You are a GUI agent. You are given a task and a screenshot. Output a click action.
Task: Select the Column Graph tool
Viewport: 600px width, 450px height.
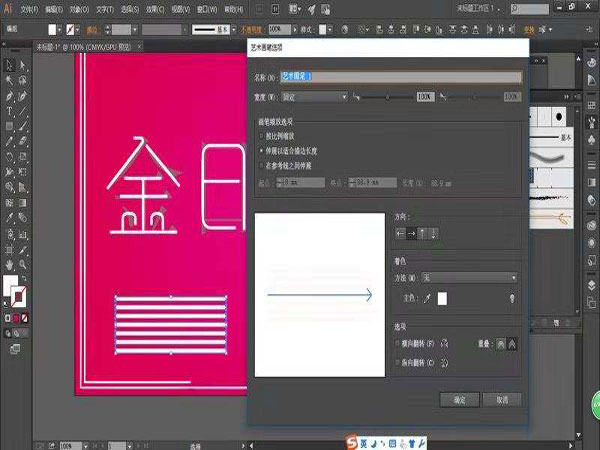(23, 234)
